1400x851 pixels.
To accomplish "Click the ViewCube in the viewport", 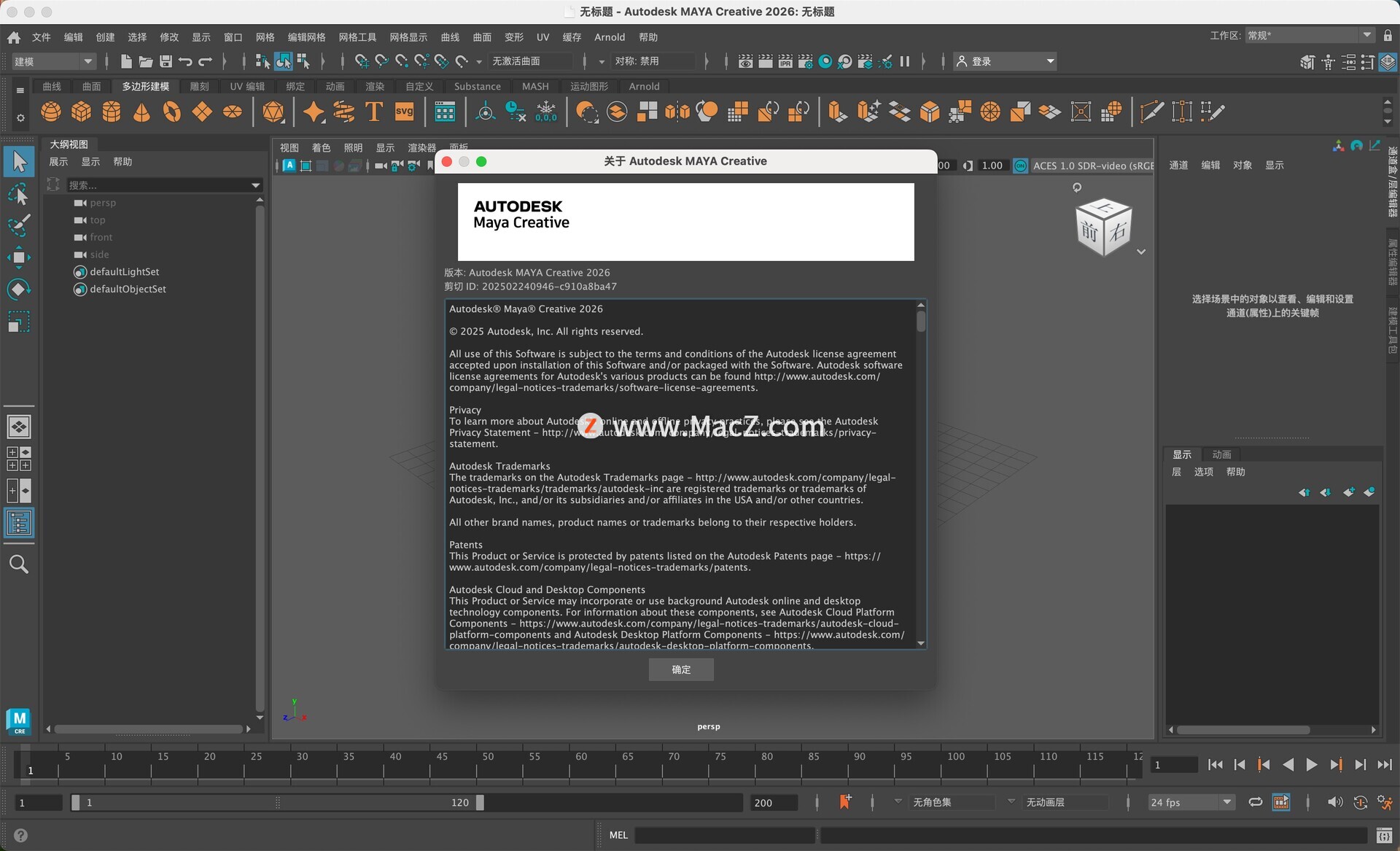I will [x=1103, y=228].
